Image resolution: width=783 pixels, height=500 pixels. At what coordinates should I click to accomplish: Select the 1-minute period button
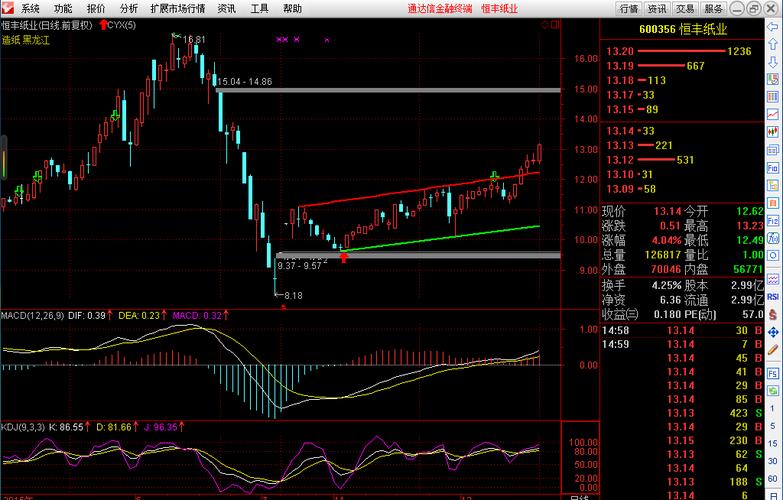pos(772,409)
